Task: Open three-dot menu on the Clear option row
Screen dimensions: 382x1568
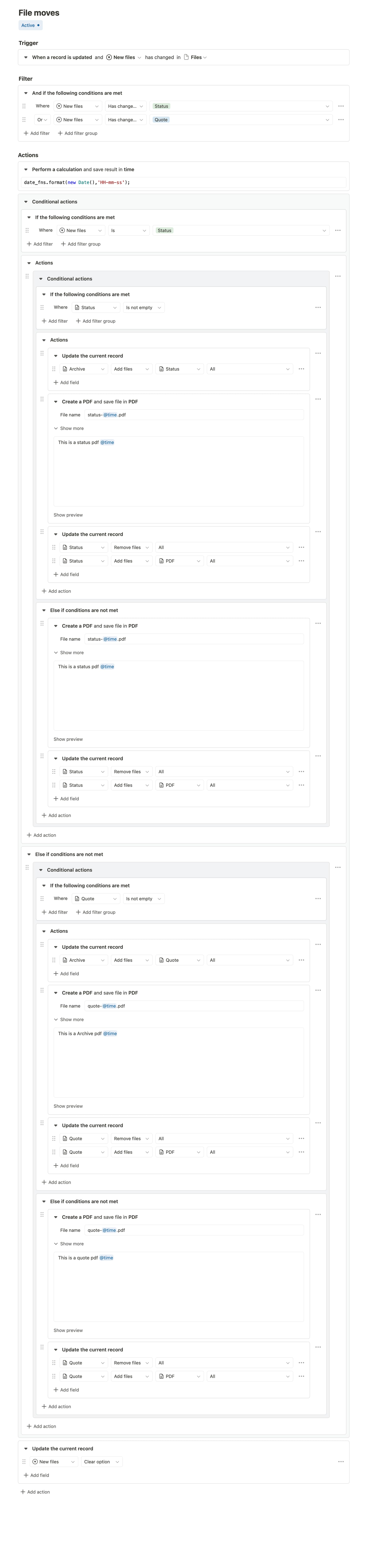Action: coord(341,1461)
